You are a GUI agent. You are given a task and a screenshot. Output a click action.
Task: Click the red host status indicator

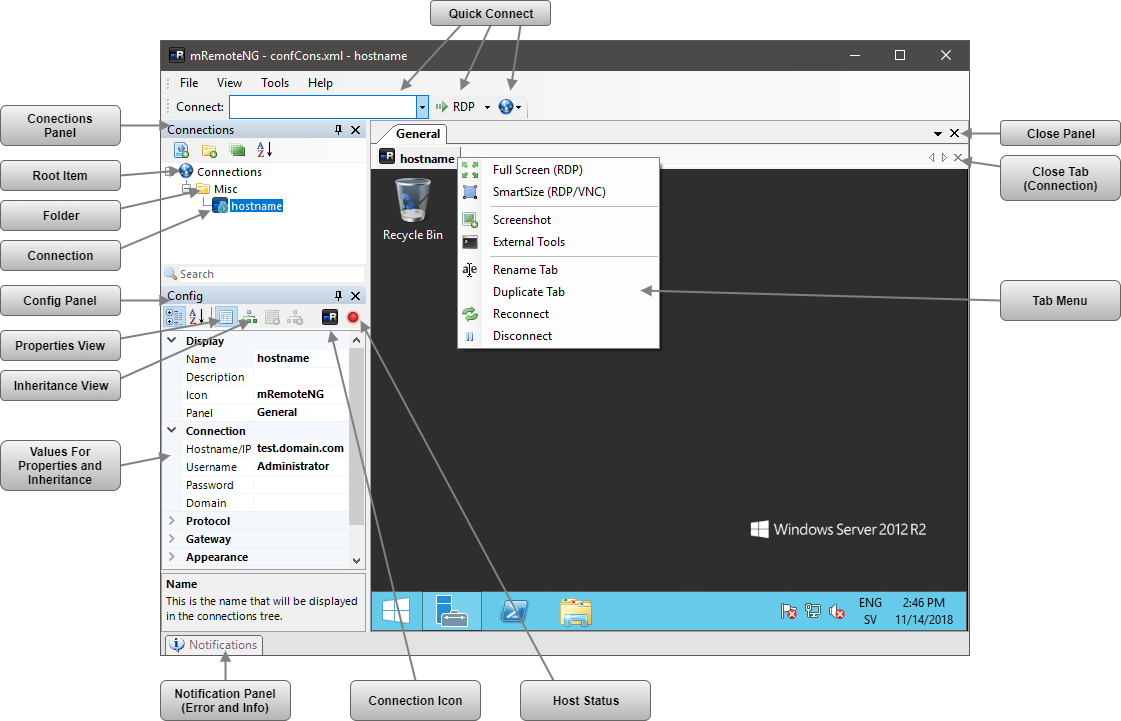click(353, 317)
